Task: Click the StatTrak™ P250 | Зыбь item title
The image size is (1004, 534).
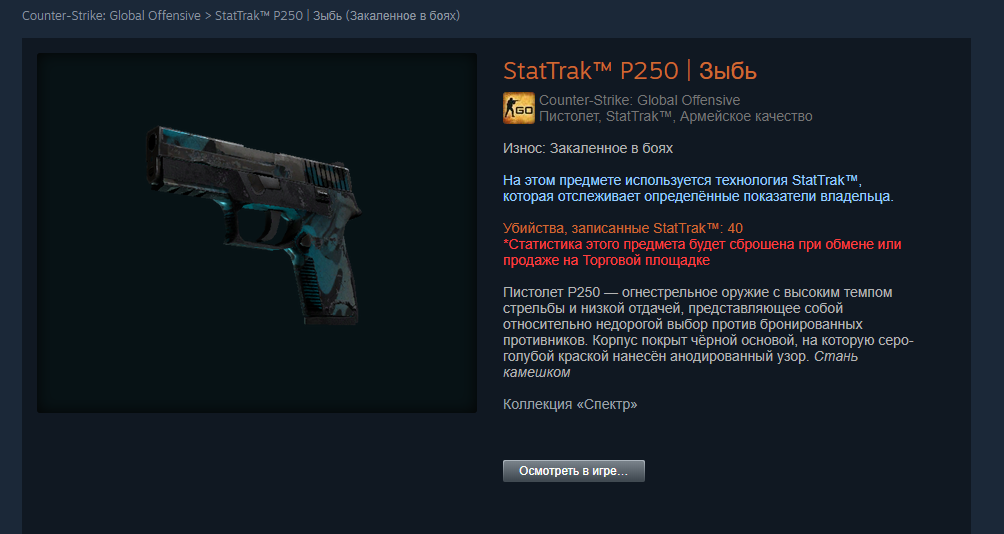Action: point(630,70)
